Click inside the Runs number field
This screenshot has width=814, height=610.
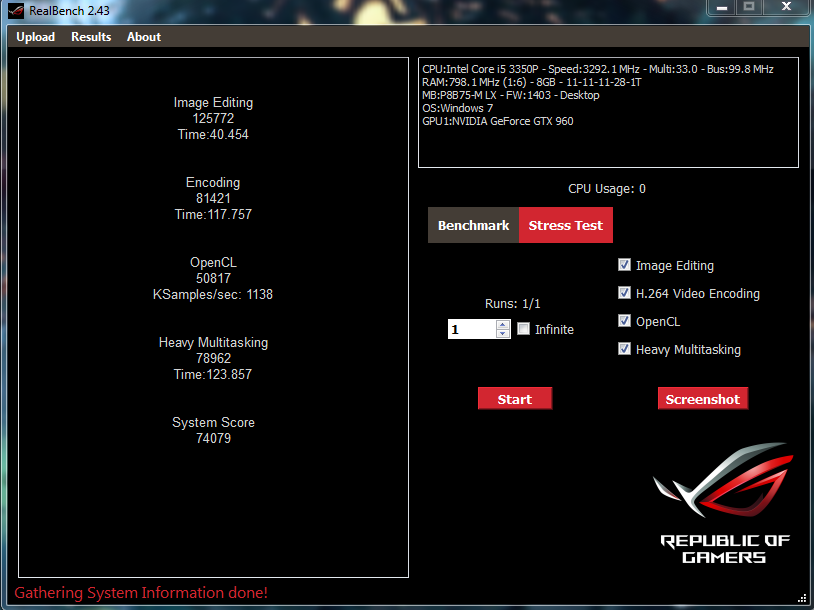[471, 329]
